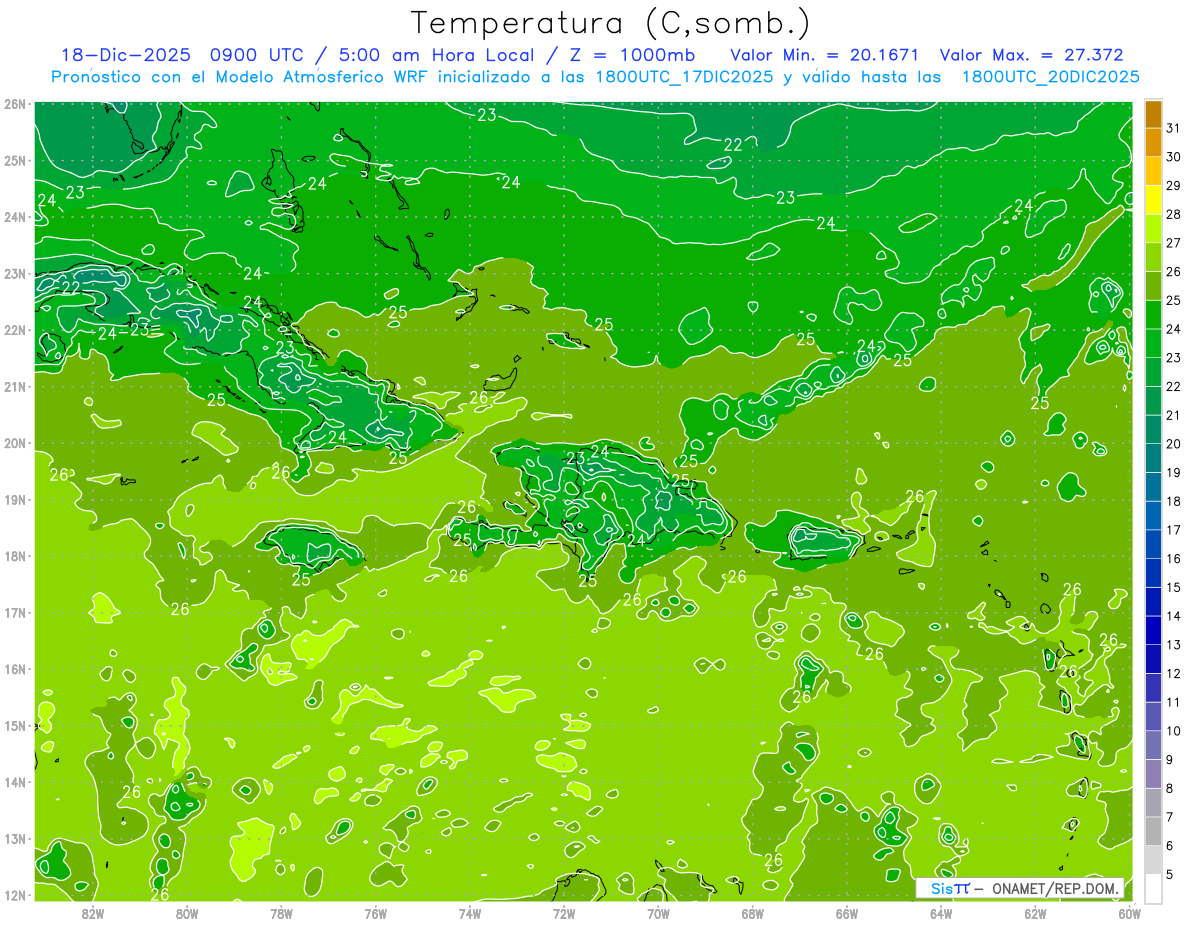Click the legend value '15'
Image resolution: width=1200 pixels, height=927 pixels.
[x=1174, y=588]
